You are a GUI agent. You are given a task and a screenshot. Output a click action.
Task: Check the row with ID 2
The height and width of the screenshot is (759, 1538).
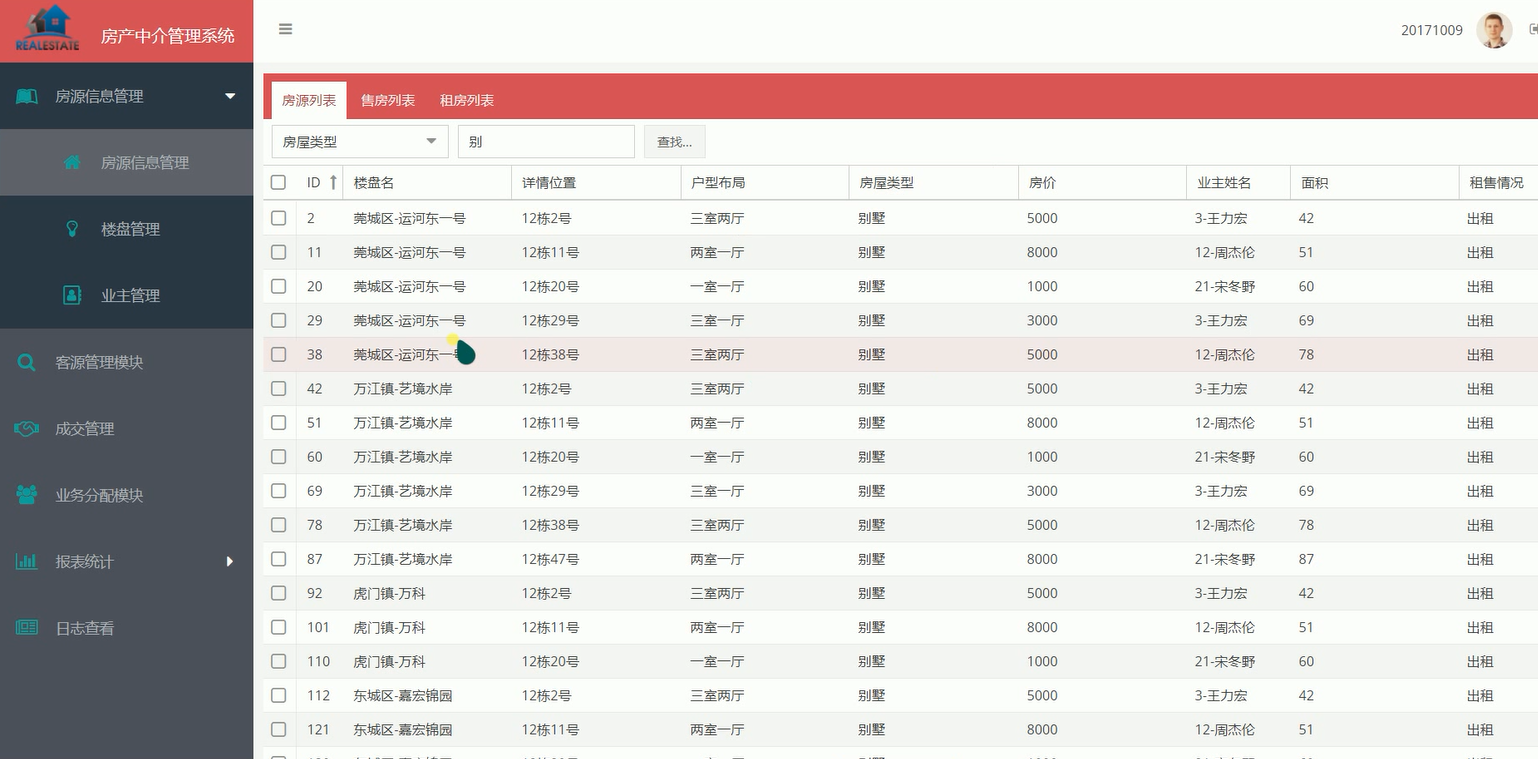[x=279, y=218]
